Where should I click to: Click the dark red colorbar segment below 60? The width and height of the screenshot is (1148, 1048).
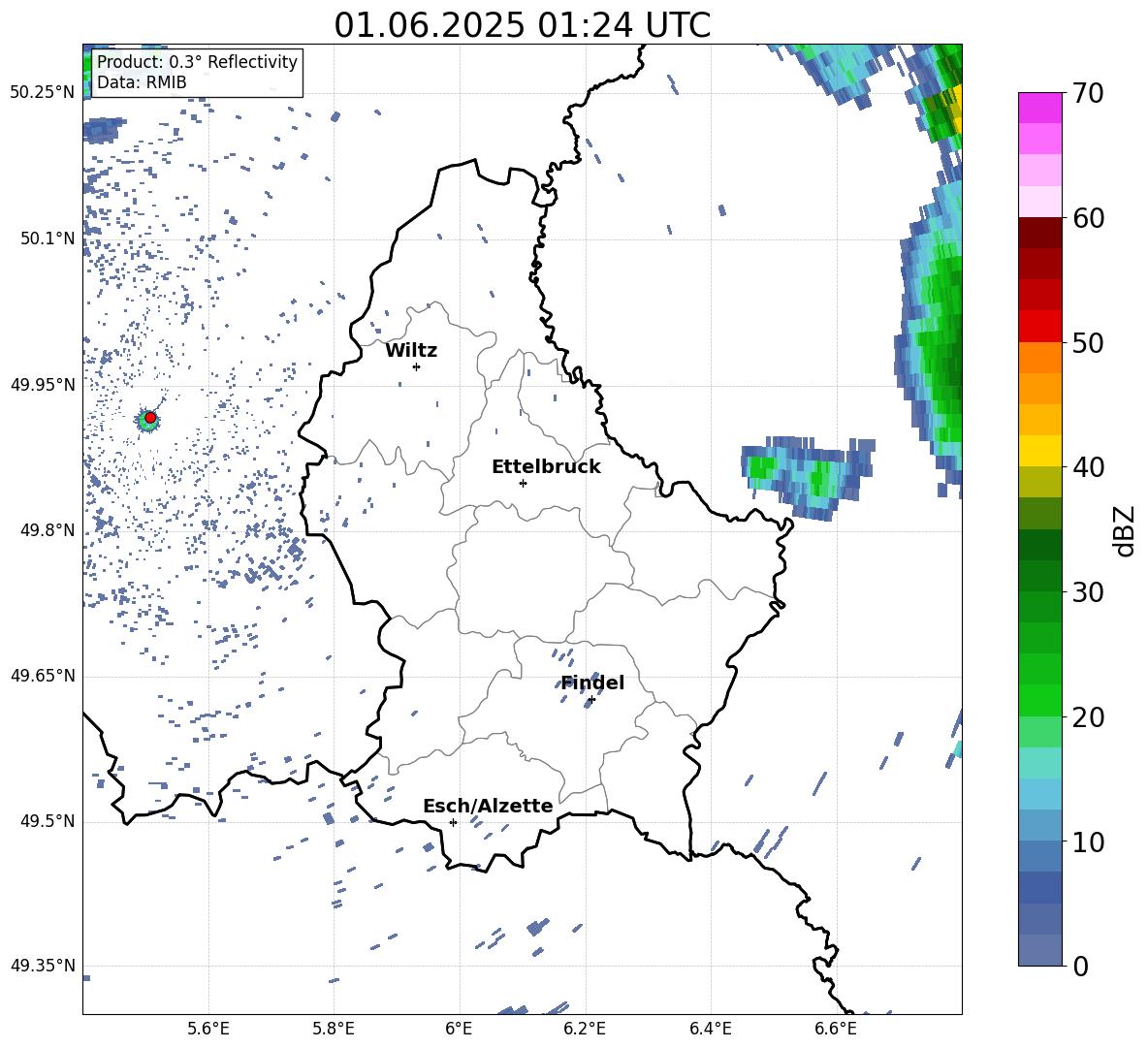(1039, 233)
